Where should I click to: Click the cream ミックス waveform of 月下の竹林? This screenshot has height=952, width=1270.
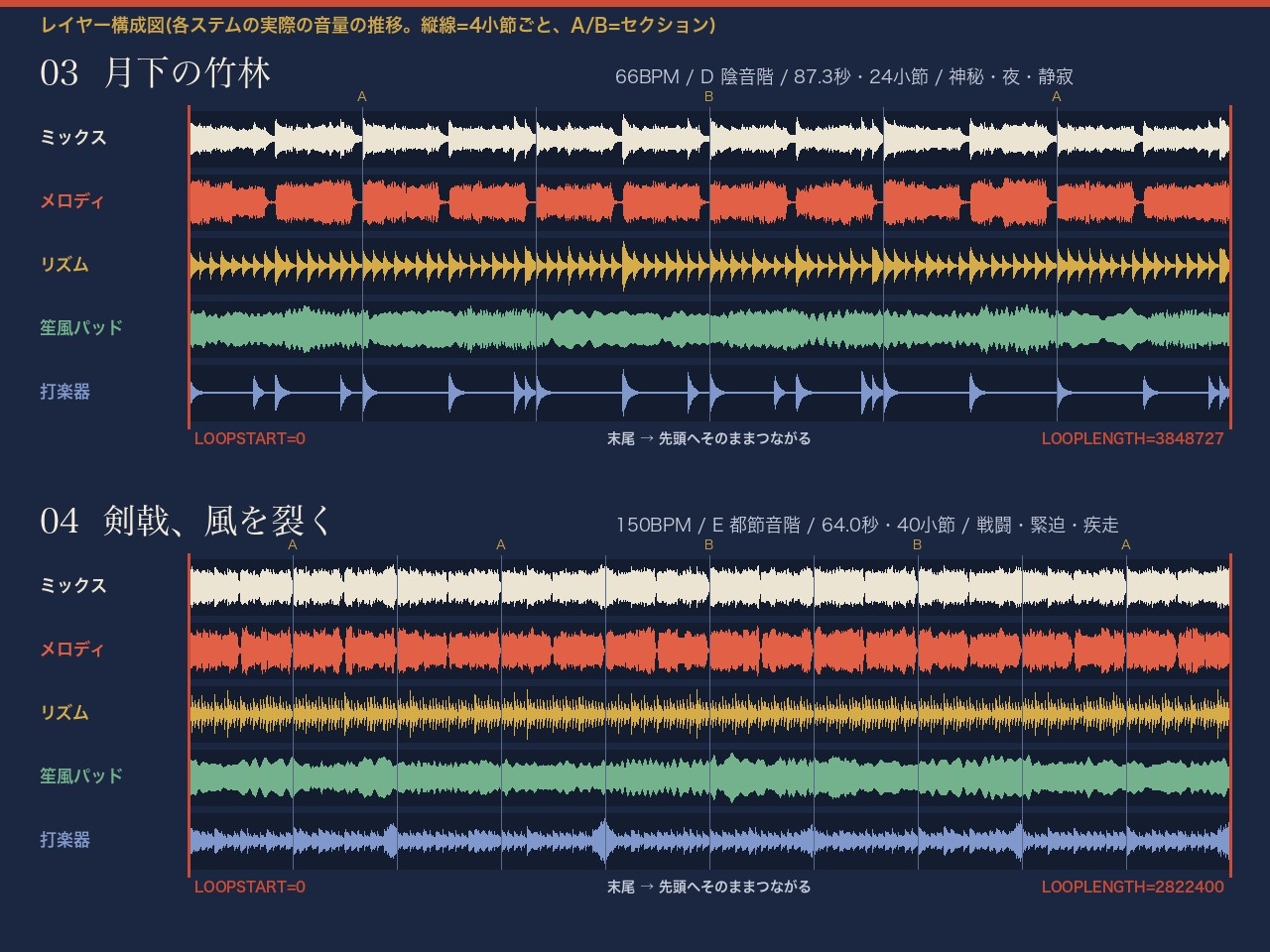tap(709, 138)
